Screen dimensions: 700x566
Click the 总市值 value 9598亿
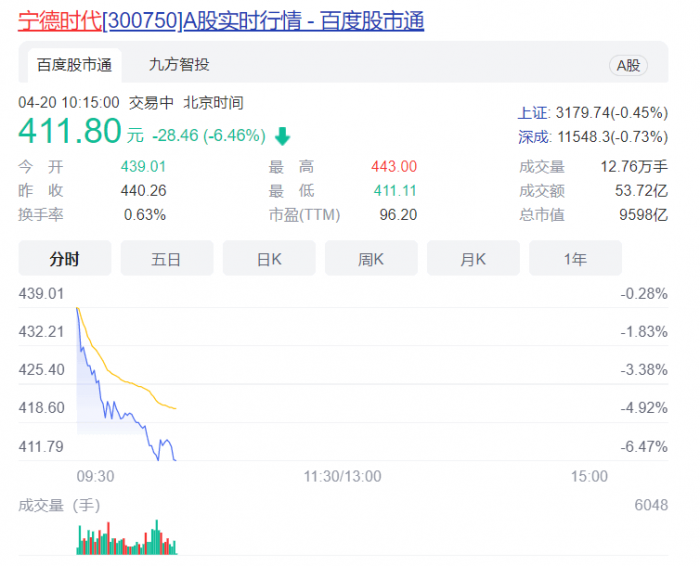point(643,215)
